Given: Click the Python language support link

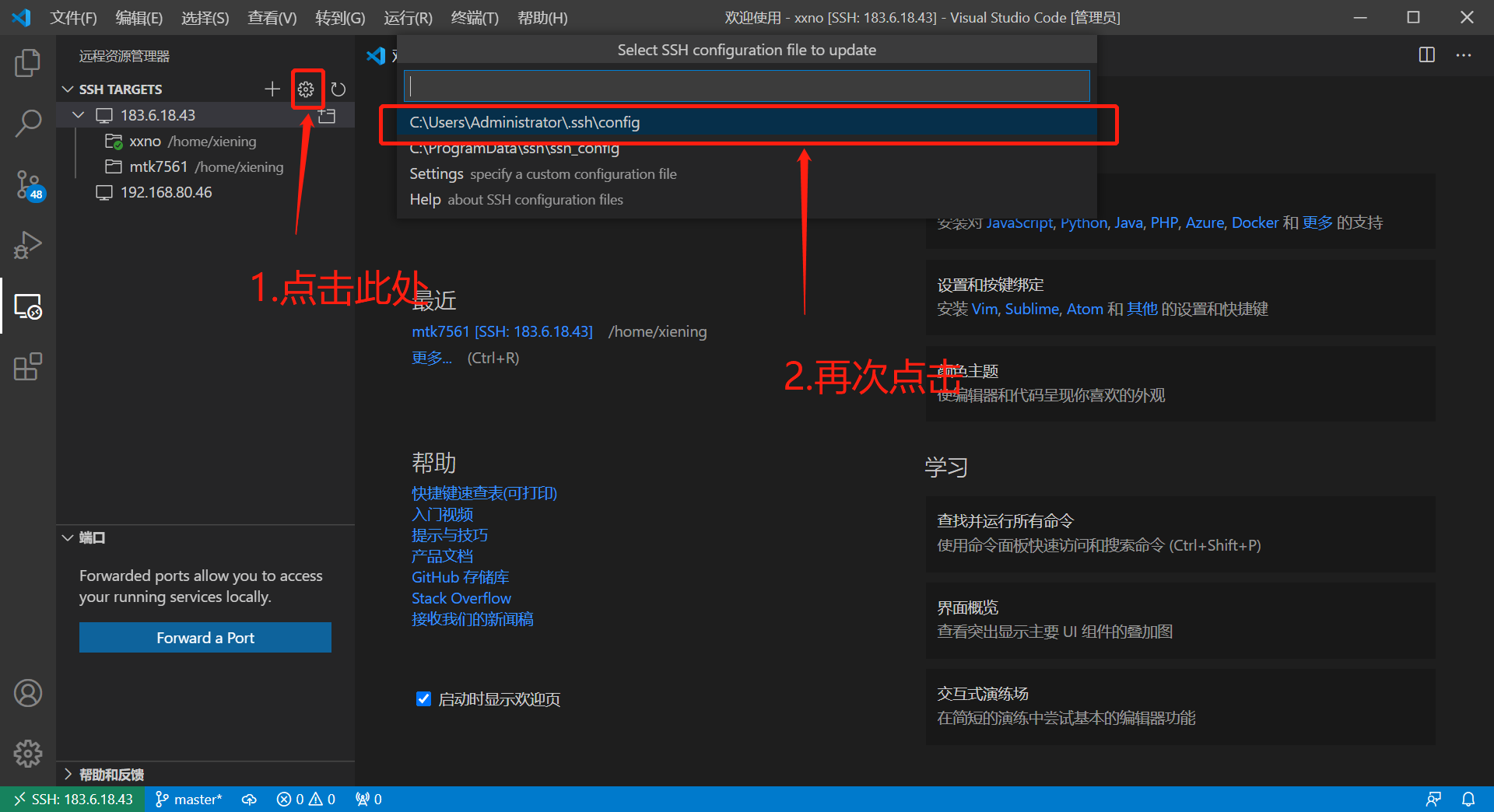Looking at the screenshot, I should click(x=1083, y=222).
